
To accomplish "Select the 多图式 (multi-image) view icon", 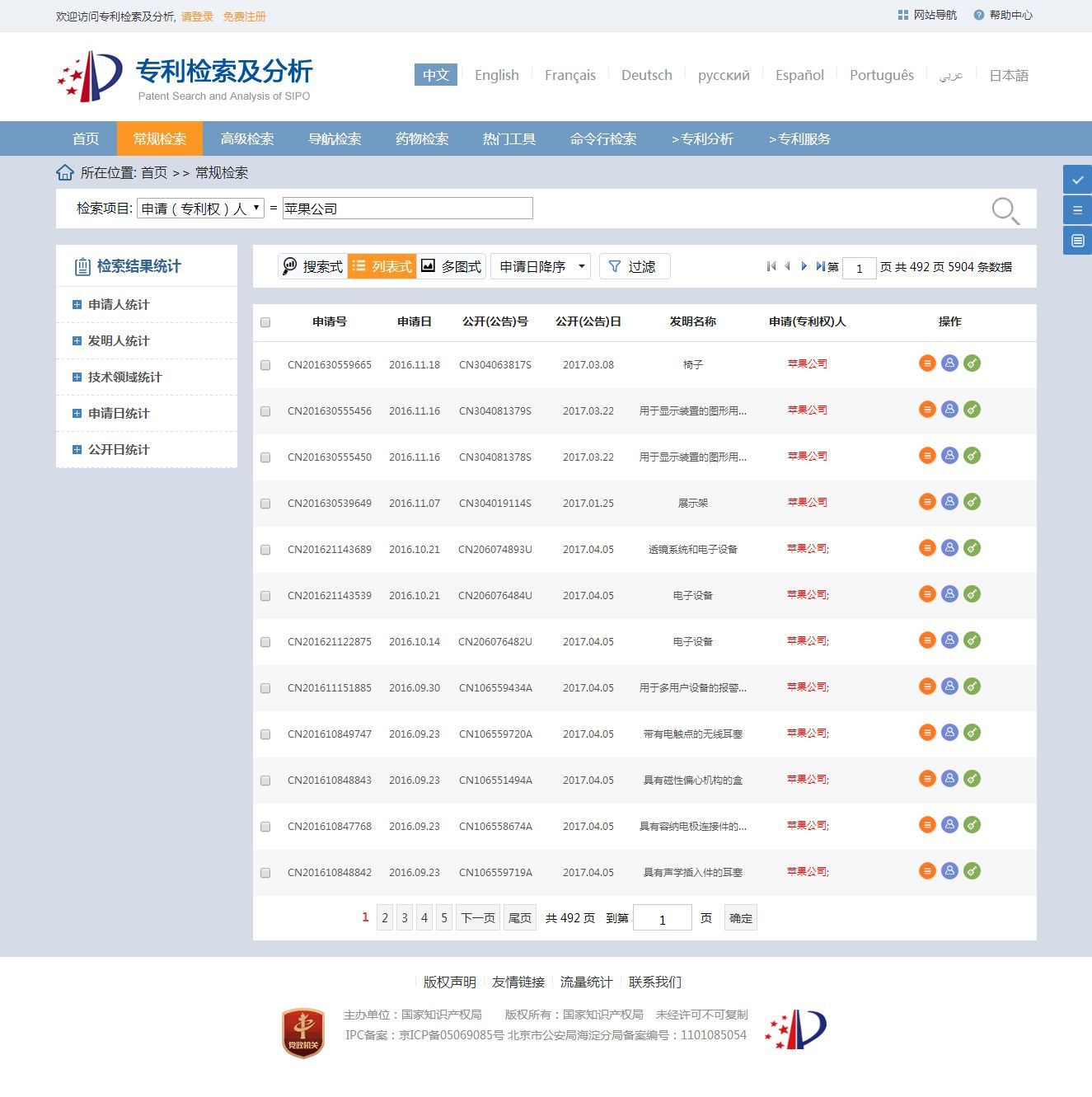I will click(452, 266).
